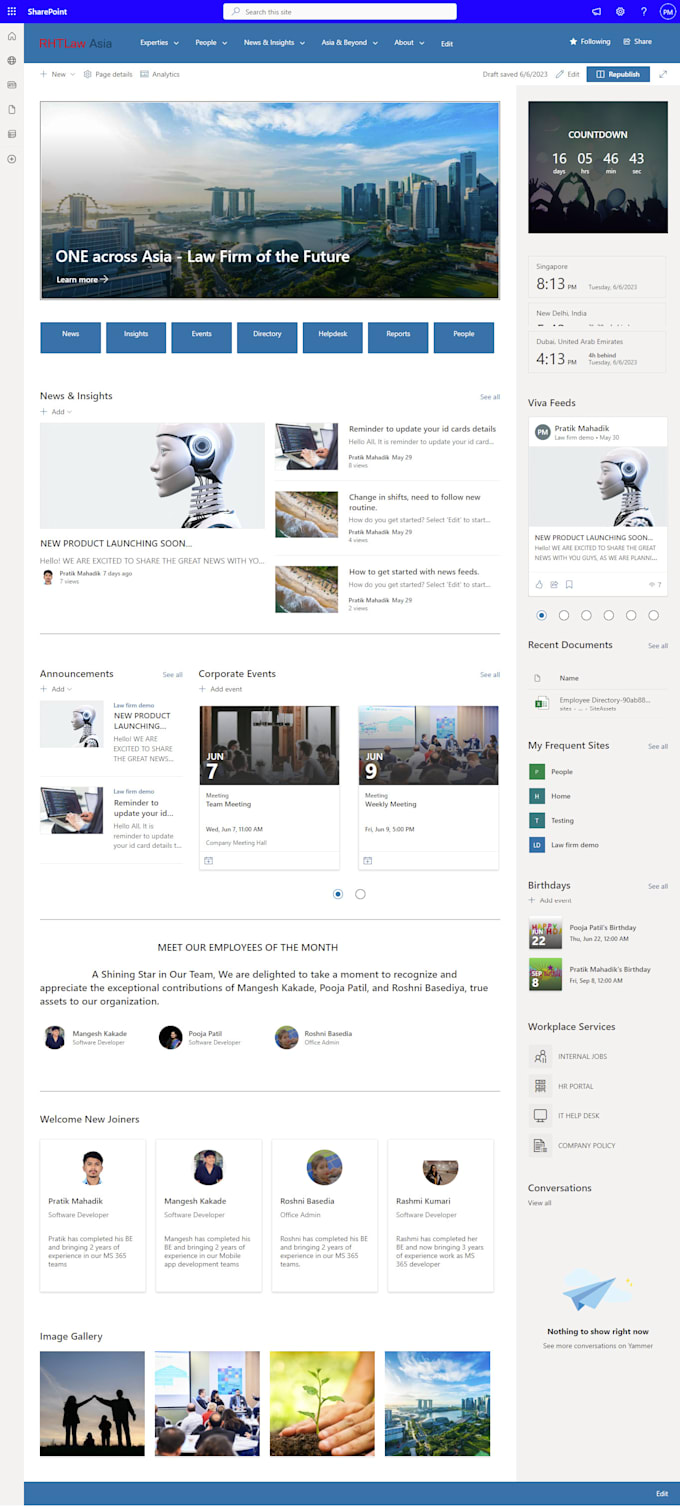
Task: Open the My lists icon in the left bar
Action: click(x=12, y=134)
